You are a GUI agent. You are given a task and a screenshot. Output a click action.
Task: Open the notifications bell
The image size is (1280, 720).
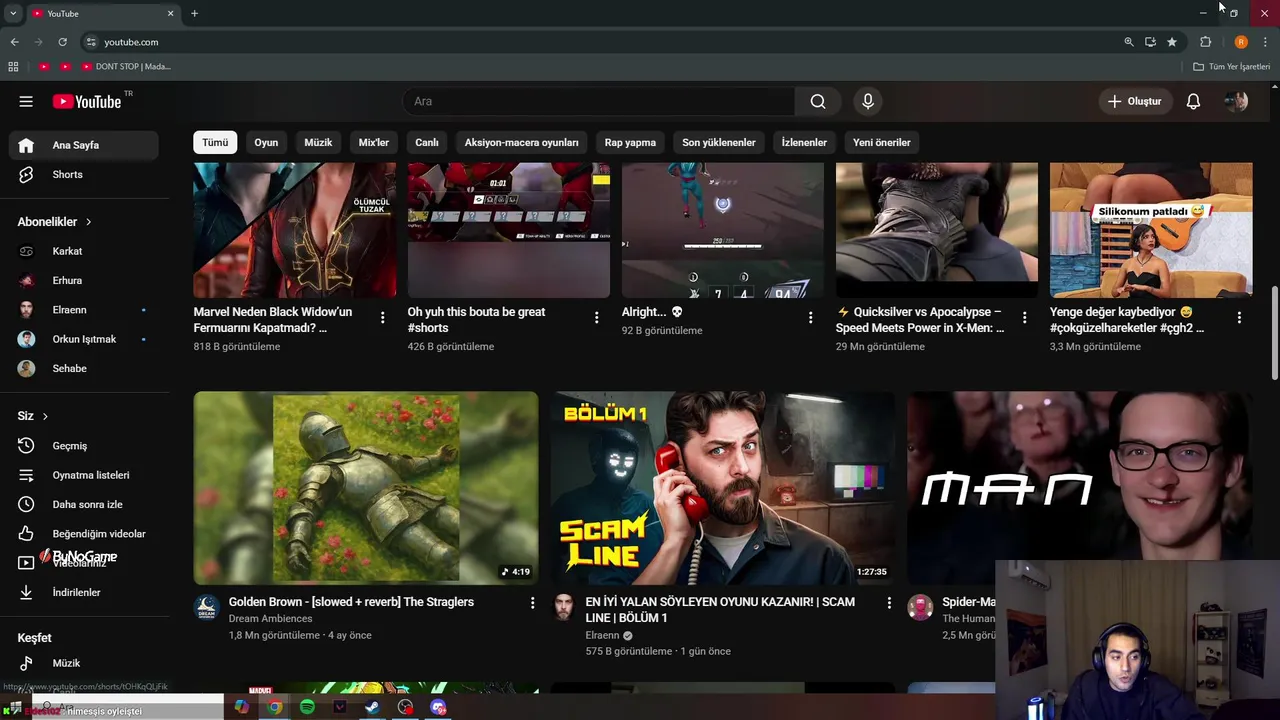click(1193, 101)
